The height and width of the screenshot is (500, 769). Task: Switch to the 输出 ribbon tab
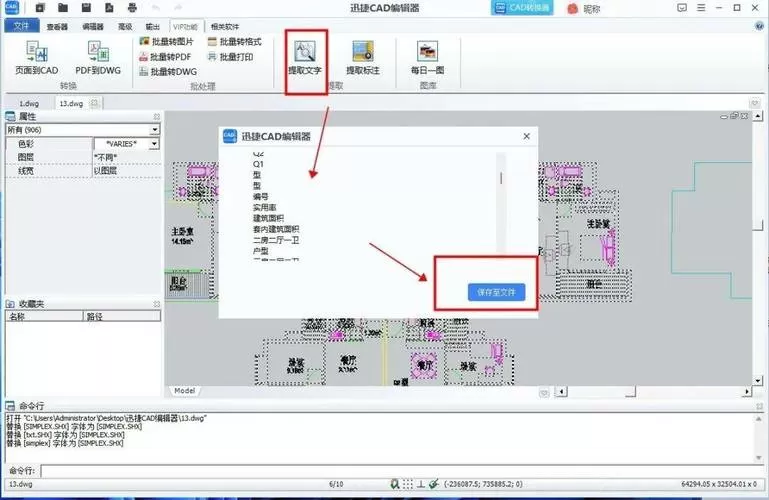[x=153, y=26]
